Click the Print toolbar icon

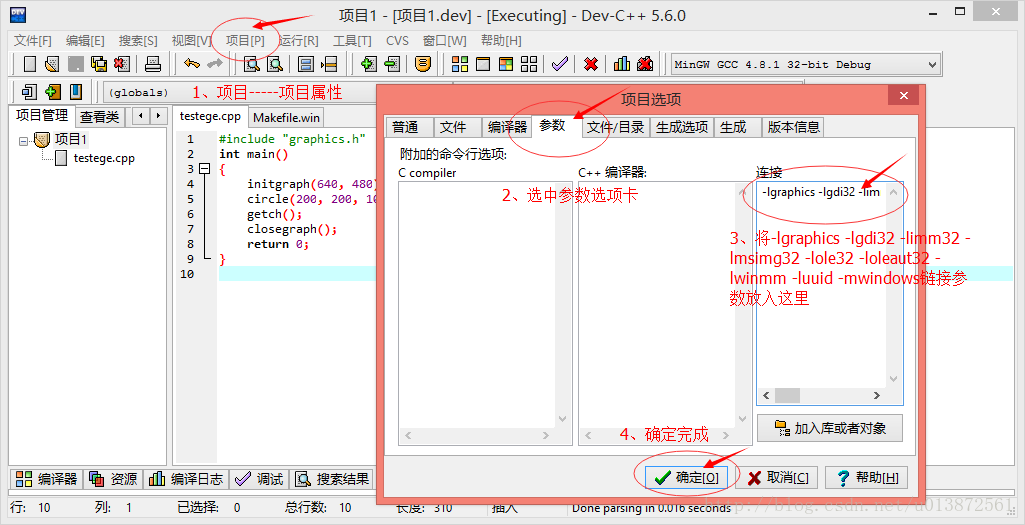[x=152, y=63]
